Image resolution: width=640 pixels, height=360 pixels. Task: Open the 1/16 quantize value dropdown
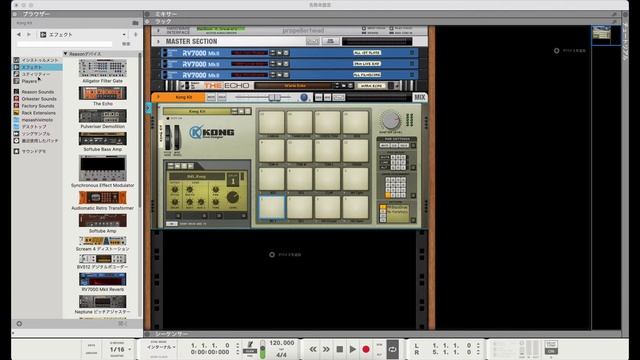click(x=130, y=349)
